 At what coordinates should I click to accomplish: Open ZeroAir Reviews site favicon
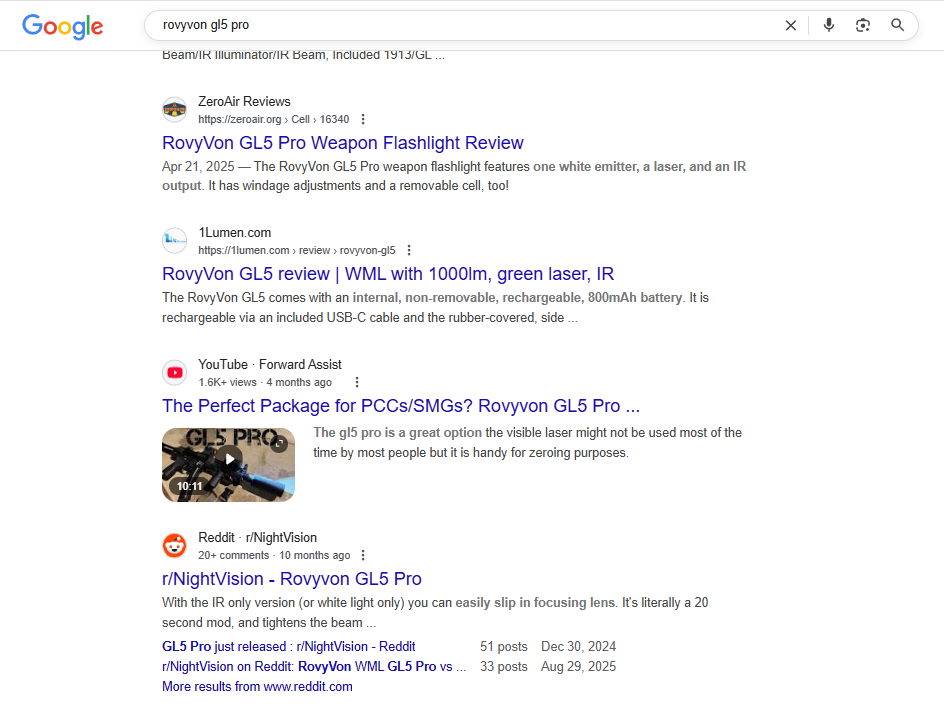pyautogui.click(x=175, y=110)
